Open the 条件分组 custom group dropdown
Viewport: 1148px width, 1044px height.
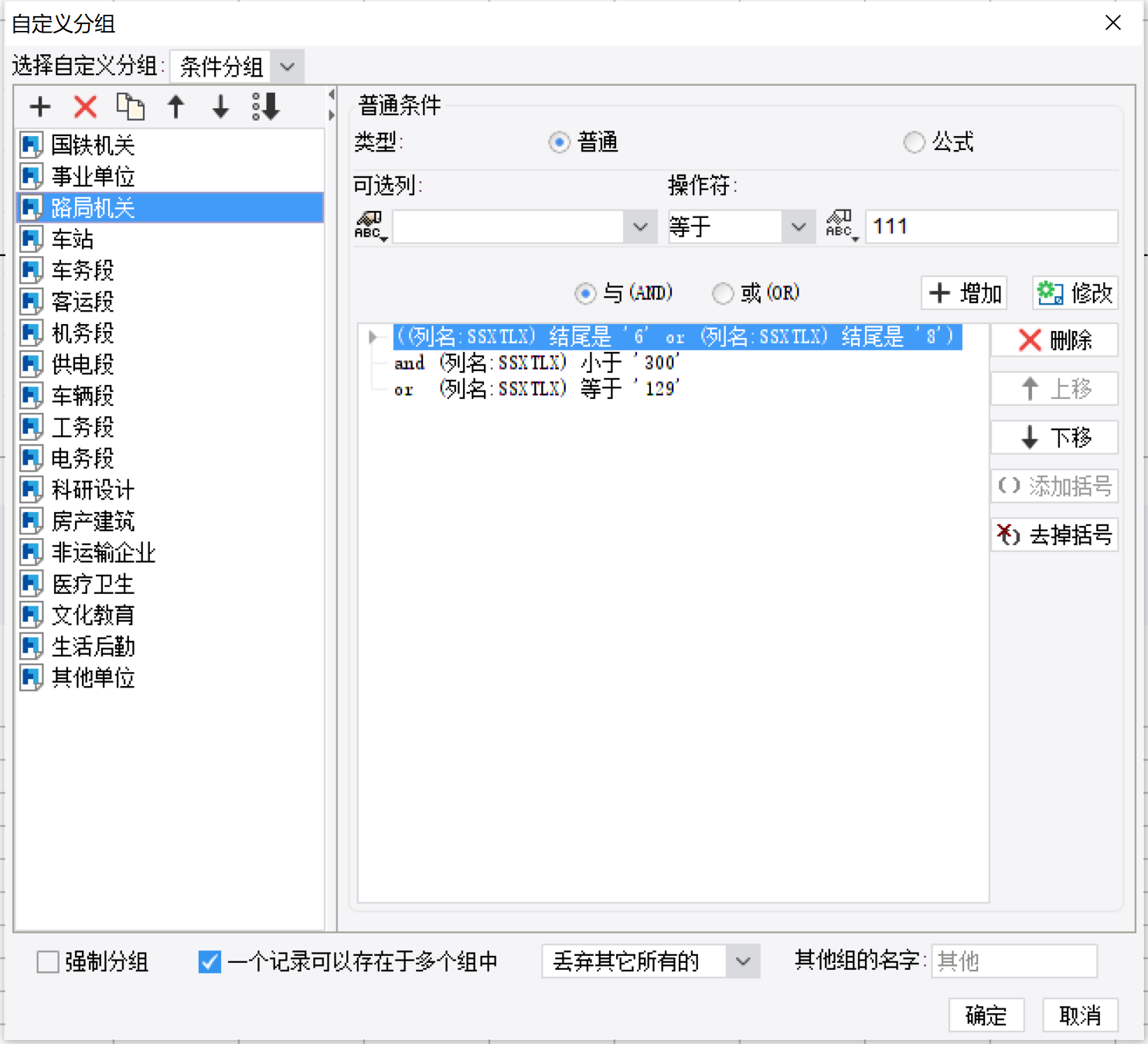288,67
